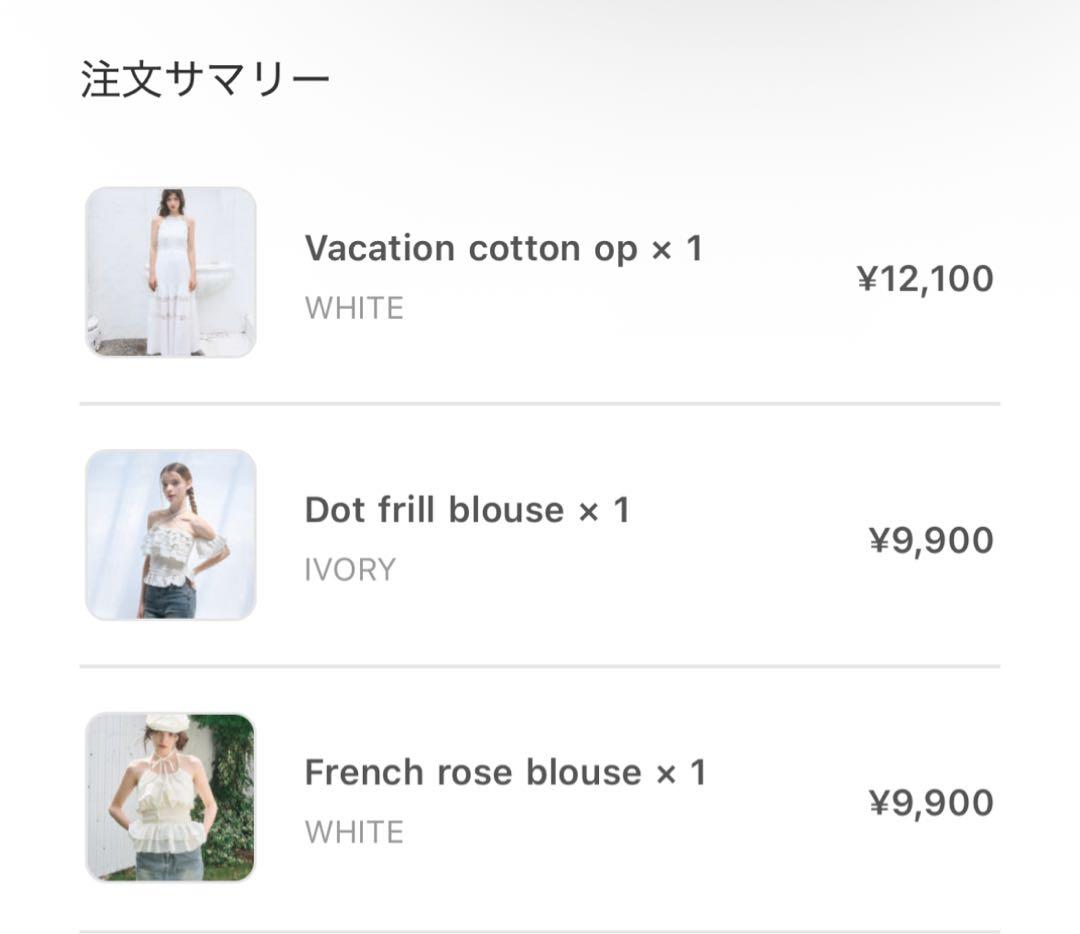This screenshot has width=1080, height=934.
Task: View the French rose blouse thumbnail
Action: pyautogui.click(x=171, y=797)
